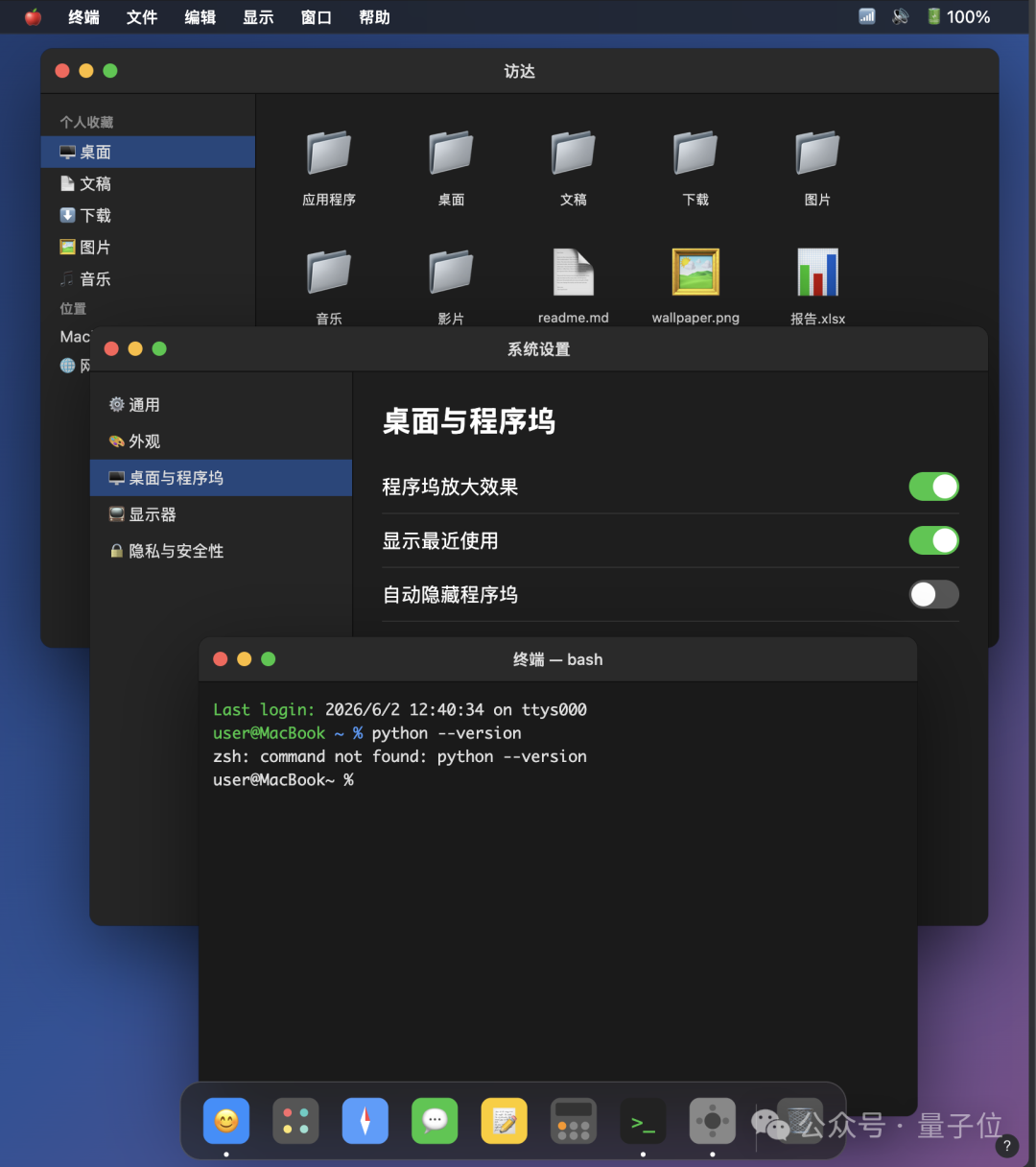Open Launchpad from the Dock
This screenshot has width=1036, height=1167.
(x=295, y=1121)
